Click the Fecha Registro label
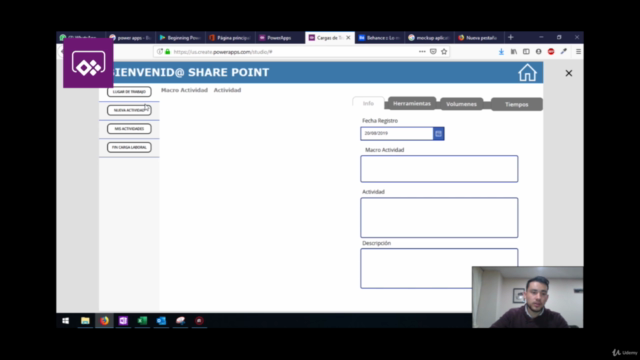 click(380, 121)
